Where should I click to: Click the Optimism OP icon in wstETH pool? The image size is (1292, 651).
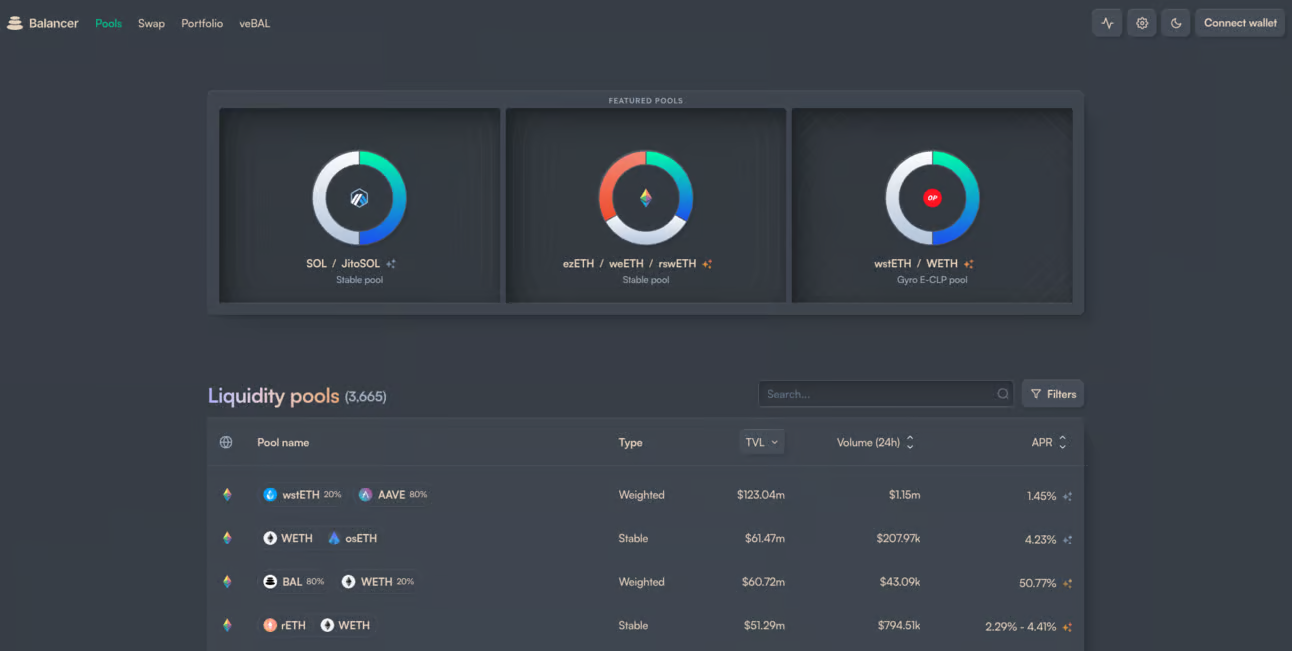932,198
